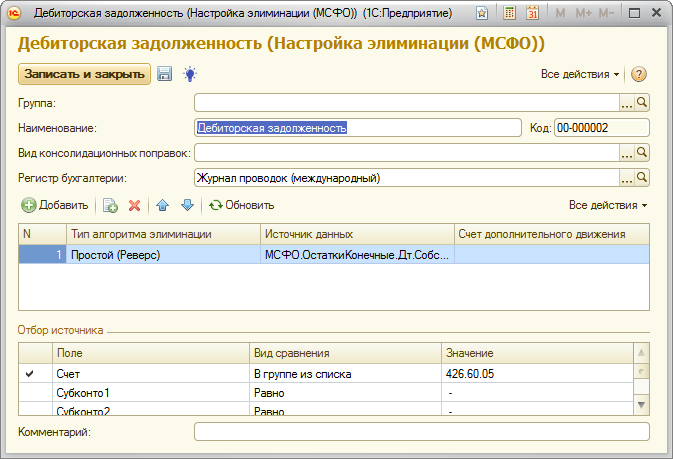Image resolution: width=673 pixels, height=459 pixels.
Task: Move row up with blue arrow
Action: tap(163, 205)
